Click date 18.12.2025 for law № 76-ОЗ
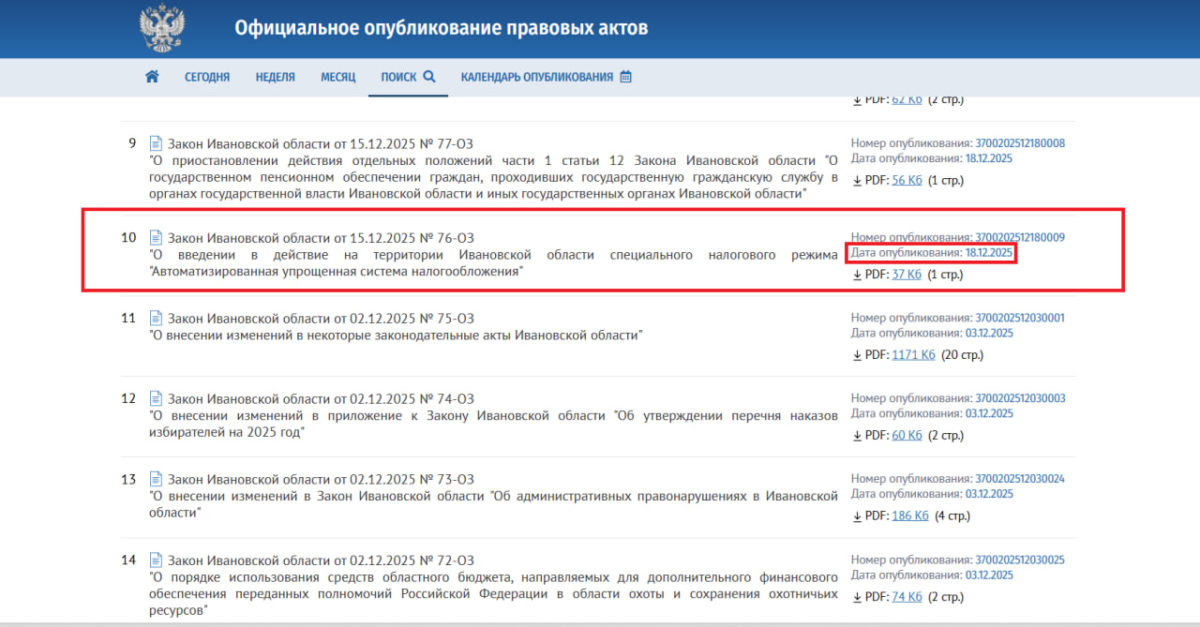This screenshot has width=1200, height=627. (x=990, y=253)
